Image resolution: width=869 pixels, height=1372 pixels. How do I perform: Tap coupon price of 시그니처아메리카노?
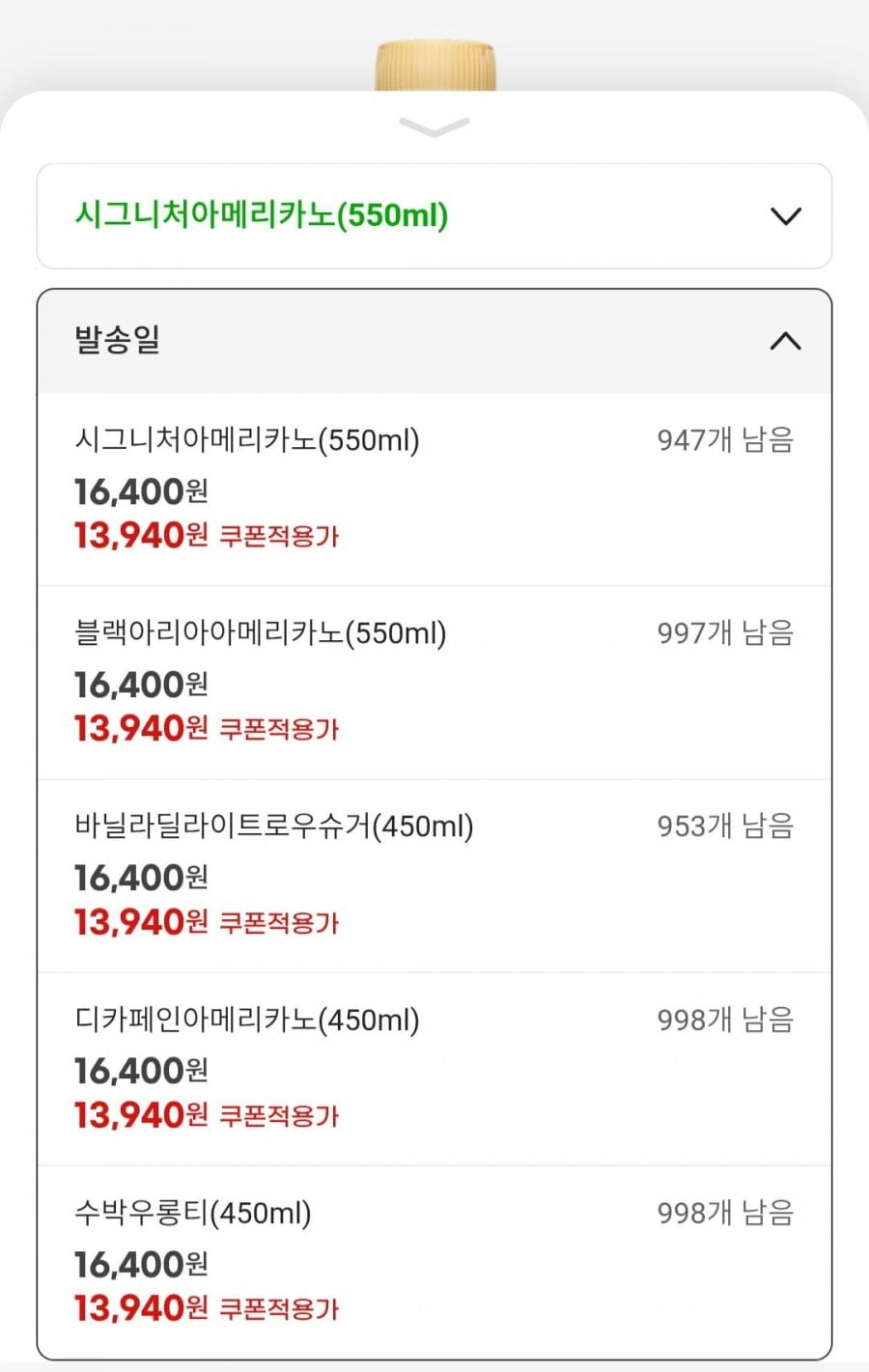coord(141,535)
